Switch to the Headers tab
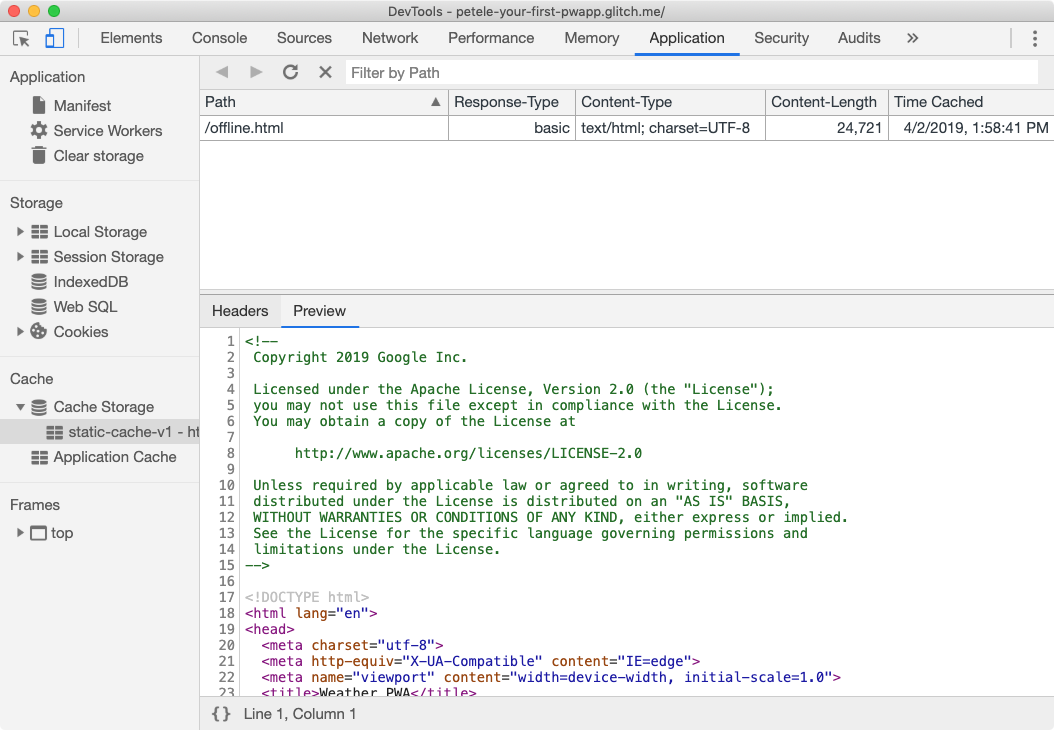The width and height of the screenshot is (1054, 730). 240,311
